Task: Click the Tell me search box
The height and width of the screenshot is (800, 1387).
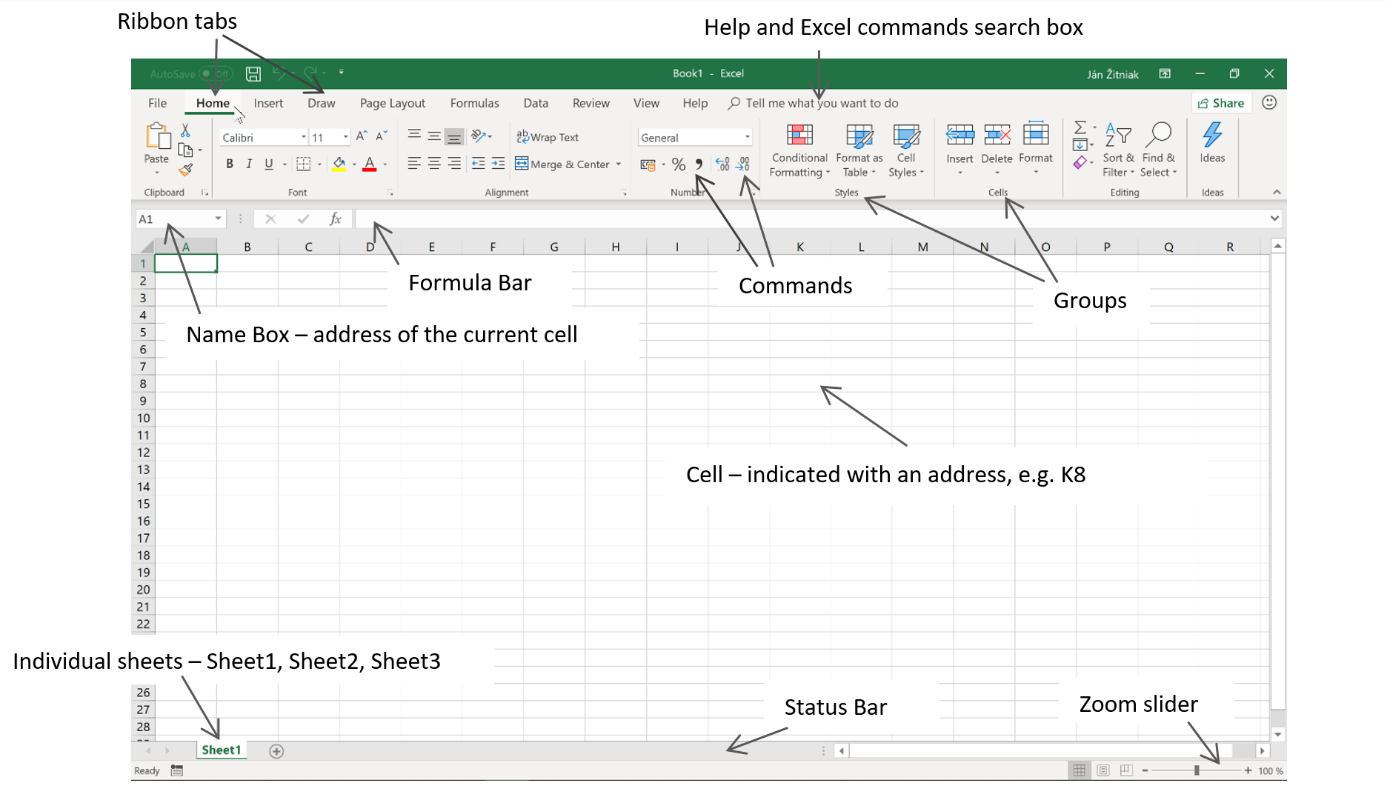Action: pos(813,103)
